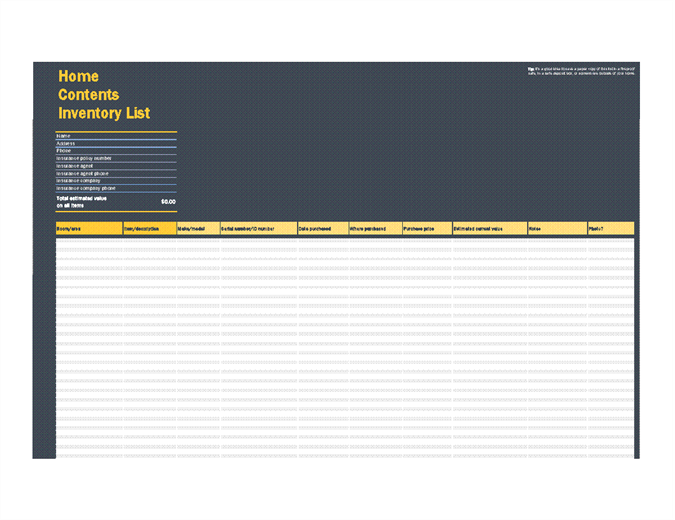Select the Where purchased column header
This screenshot has height=520, width=675.
[x=374, y=229]
